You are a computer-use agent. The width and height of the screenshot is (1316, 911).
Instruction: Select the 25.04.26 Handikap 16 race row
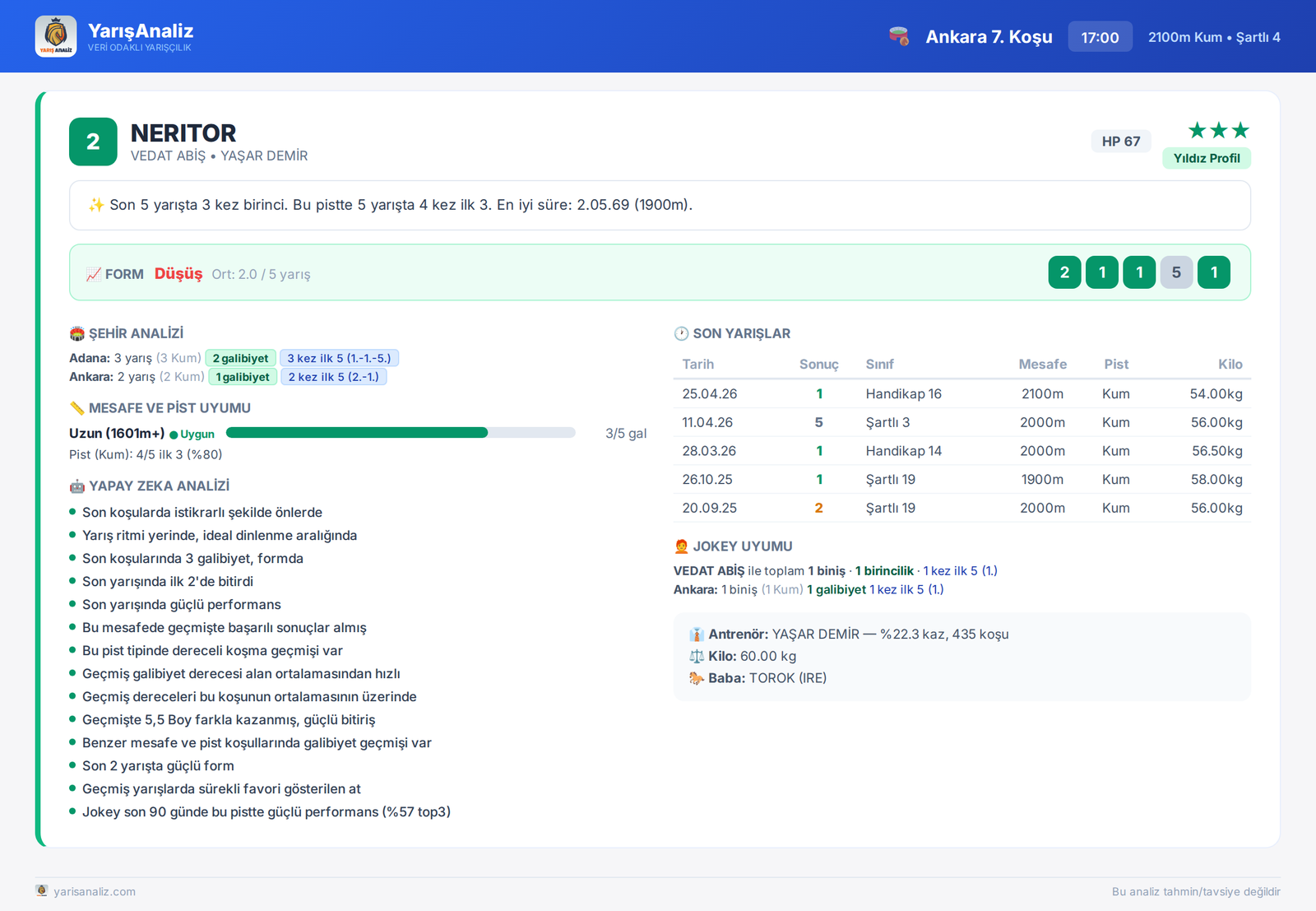click(962, 394)
